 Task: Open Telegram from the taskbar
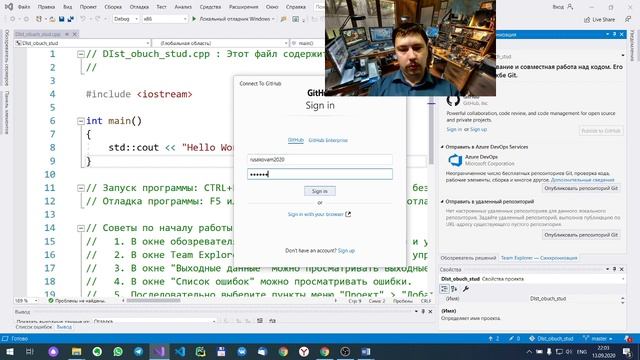click(x=138, y=351)
